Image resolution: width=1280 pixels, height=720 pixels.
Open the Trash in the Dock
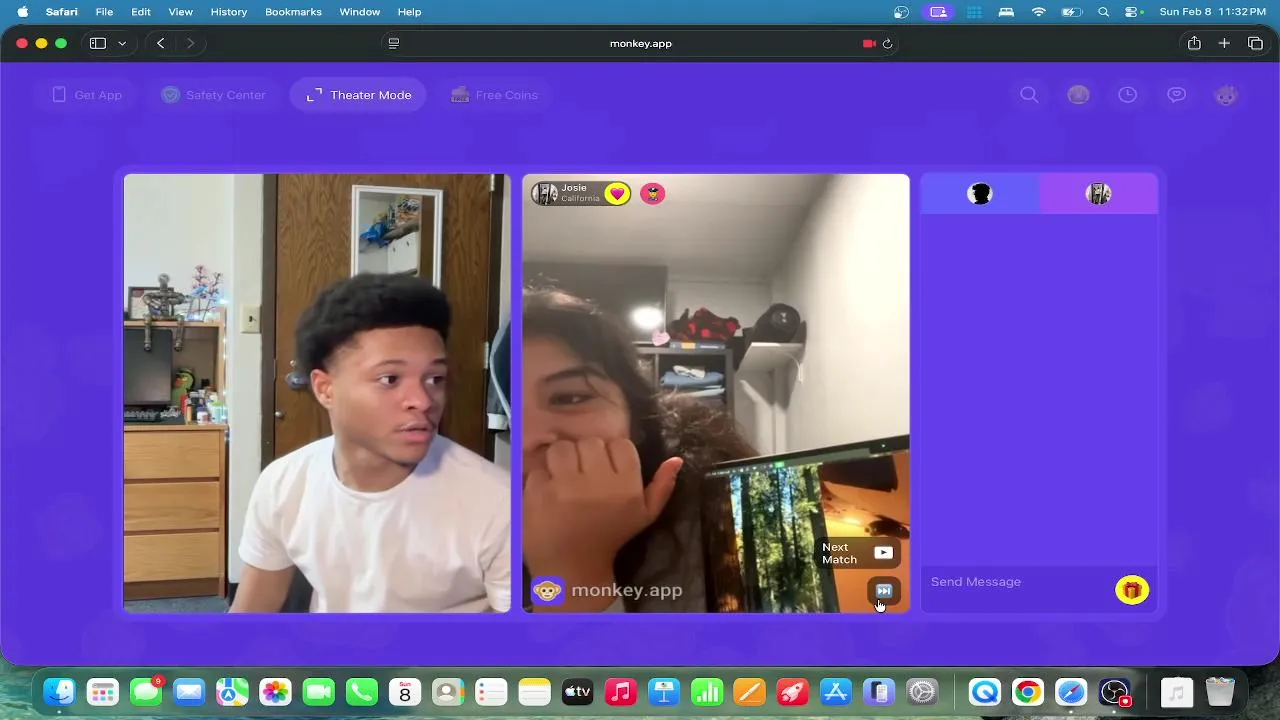[x=1220, y=692]
